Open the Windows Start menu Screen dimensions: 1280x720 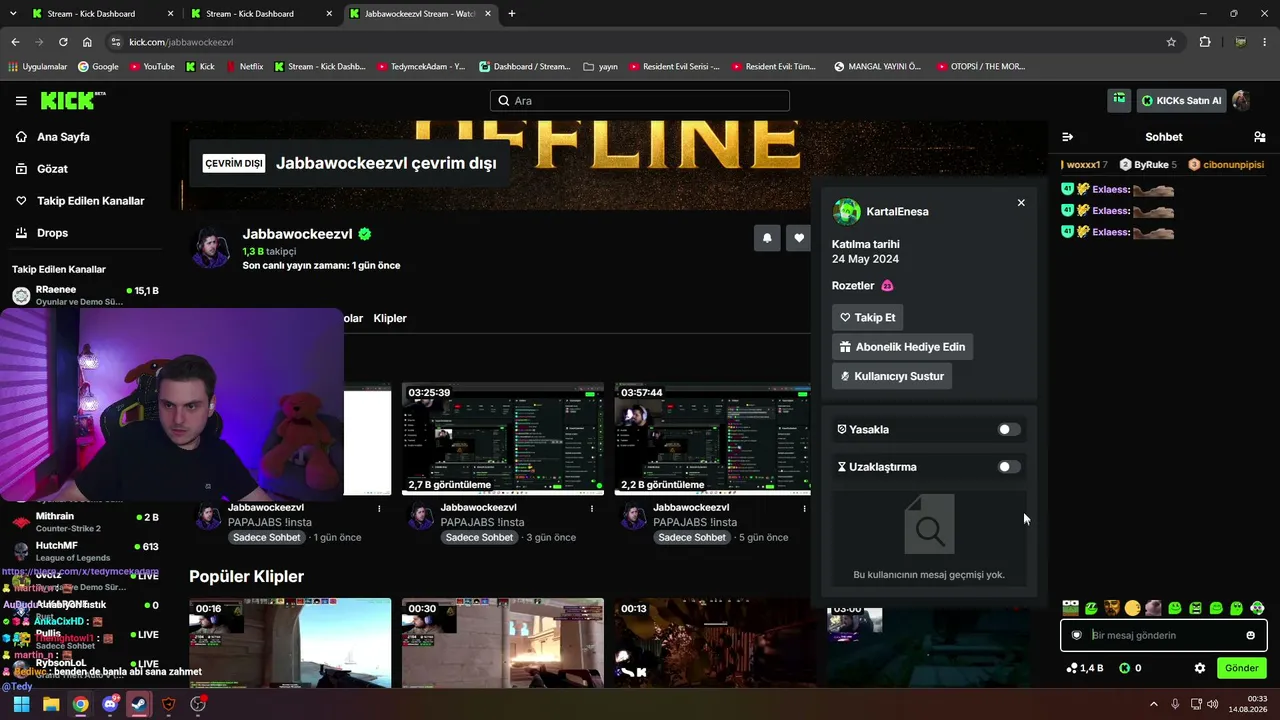(21, 704)
